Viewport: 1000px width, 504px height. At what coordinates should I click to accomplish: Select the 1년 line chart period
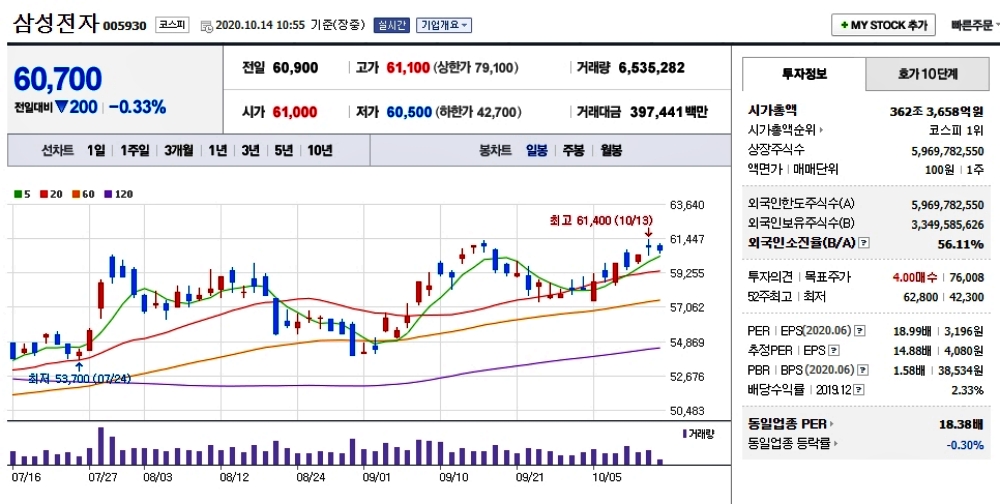coord(217,151)
